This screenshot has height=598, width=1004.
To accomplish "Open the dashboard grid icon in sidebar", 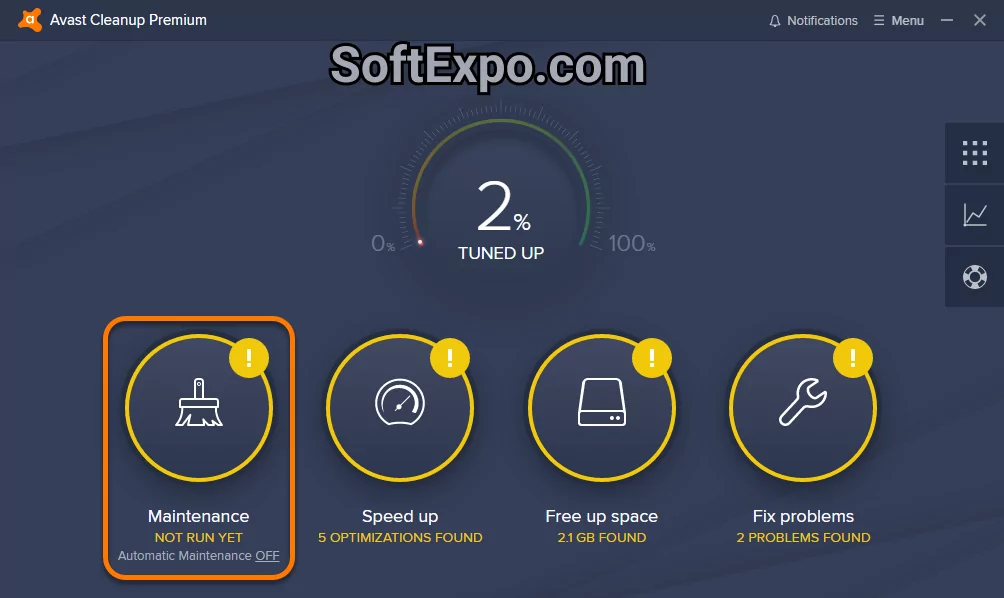I will pos(972,153).
